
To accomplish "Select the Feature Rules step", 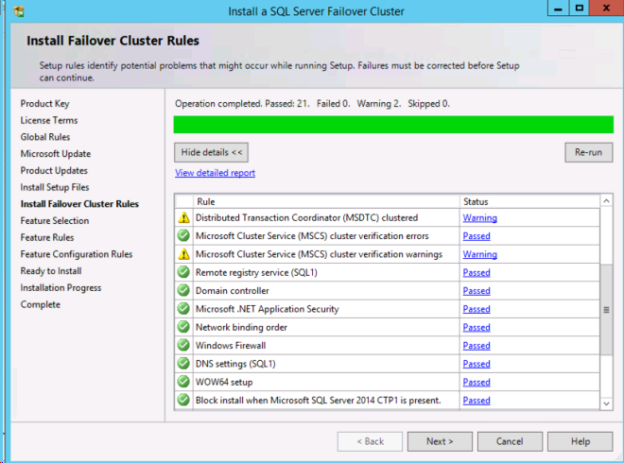I will click(47, 237).
